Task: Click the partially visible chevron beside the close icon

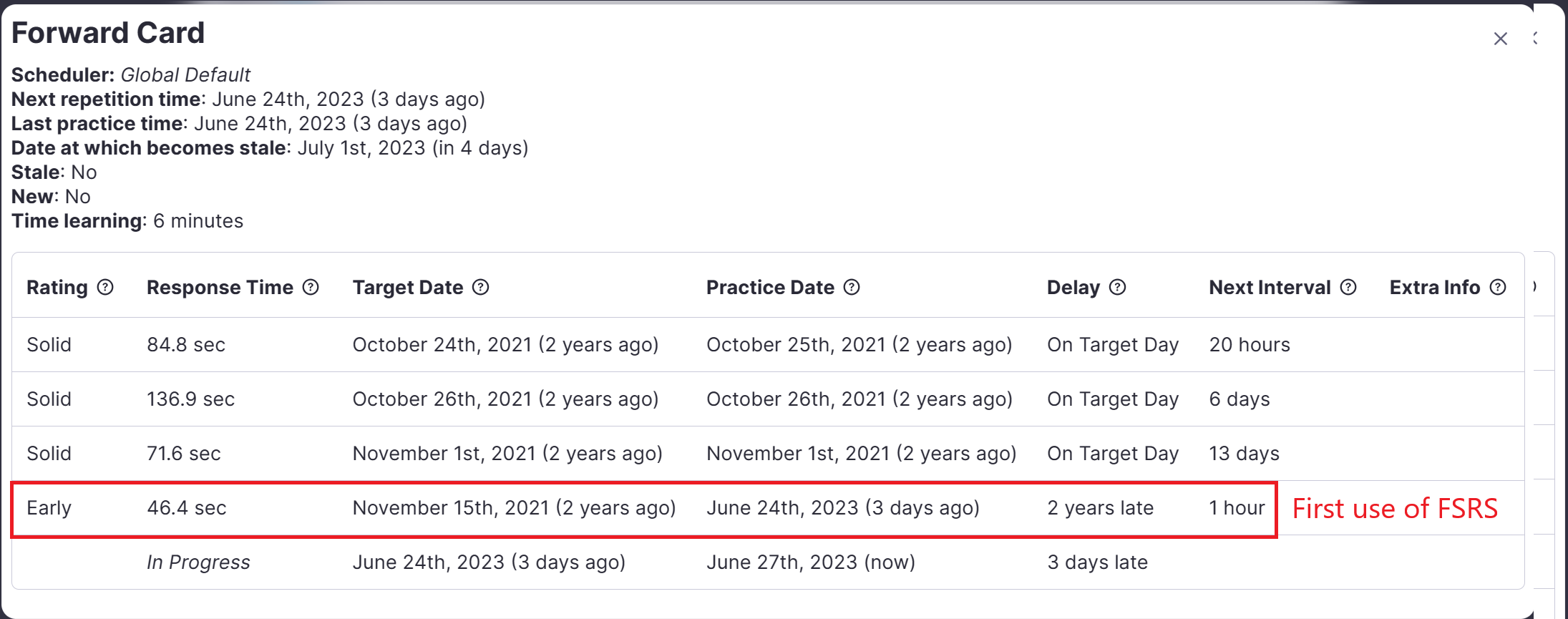Action: [x=1534, y=38]
